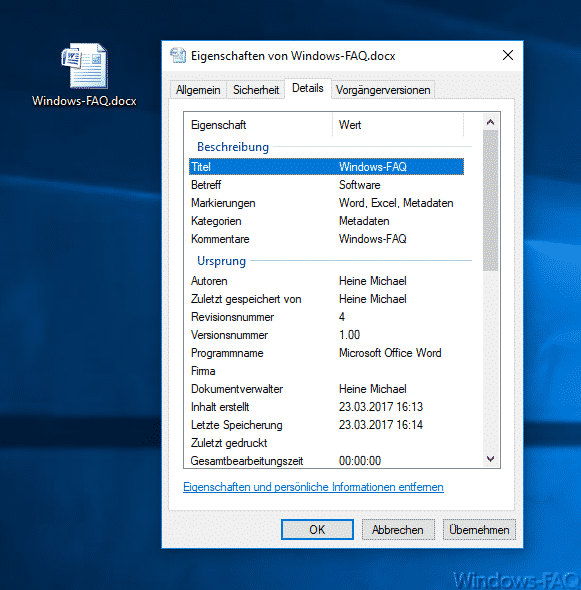Select the Kategorien row
Image resolution: width=581 pixels, height=590 pixels.
pyautogui.click(x=326, y=221)
